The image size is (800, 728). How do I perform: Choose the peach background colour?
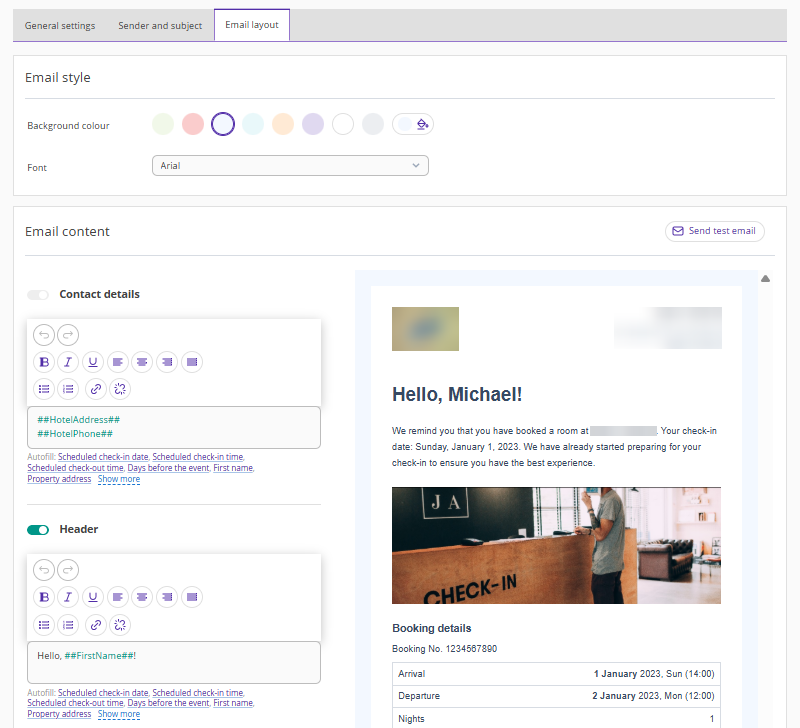point(283,124)
